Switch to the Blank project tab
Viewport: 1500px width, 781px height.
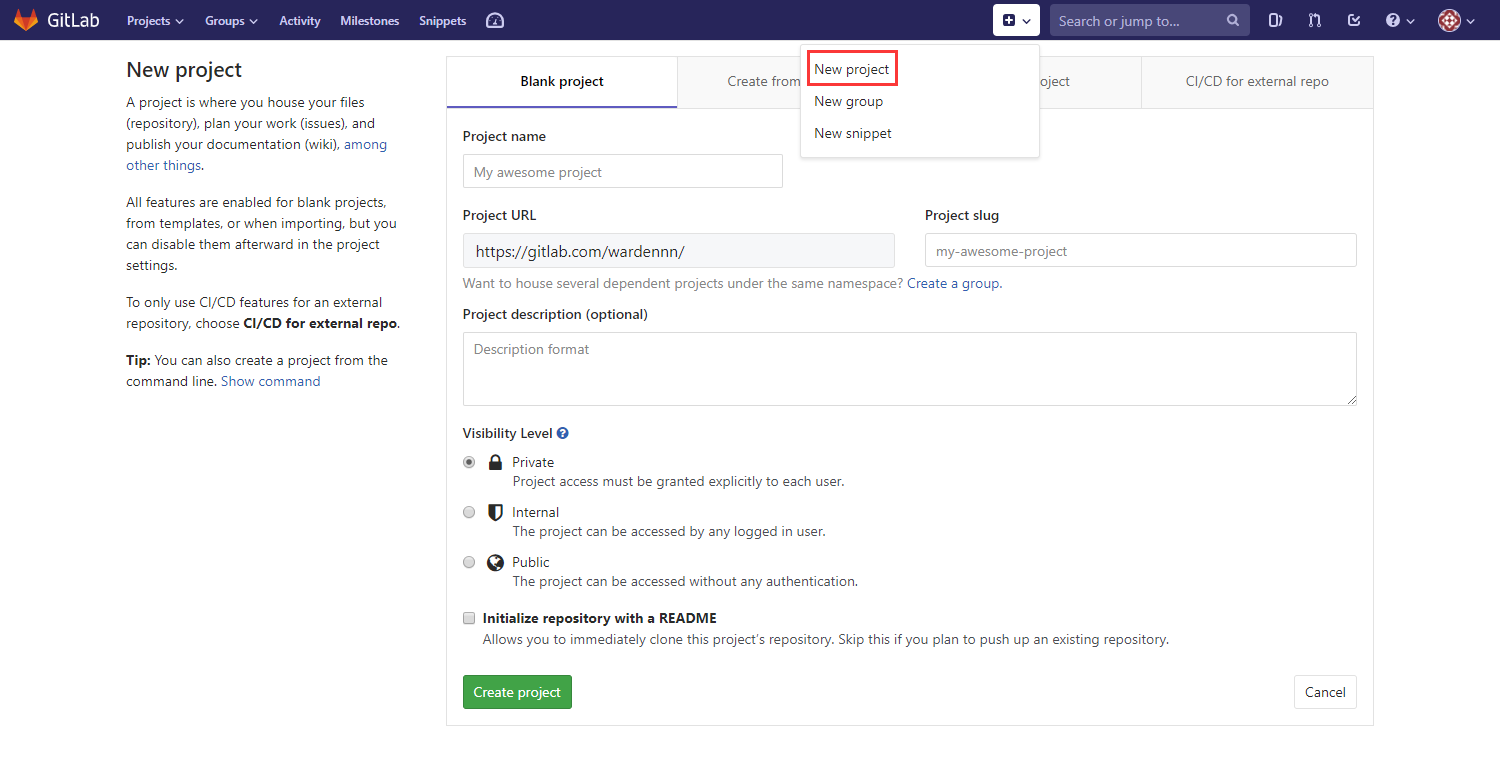(x=562, y=82)
